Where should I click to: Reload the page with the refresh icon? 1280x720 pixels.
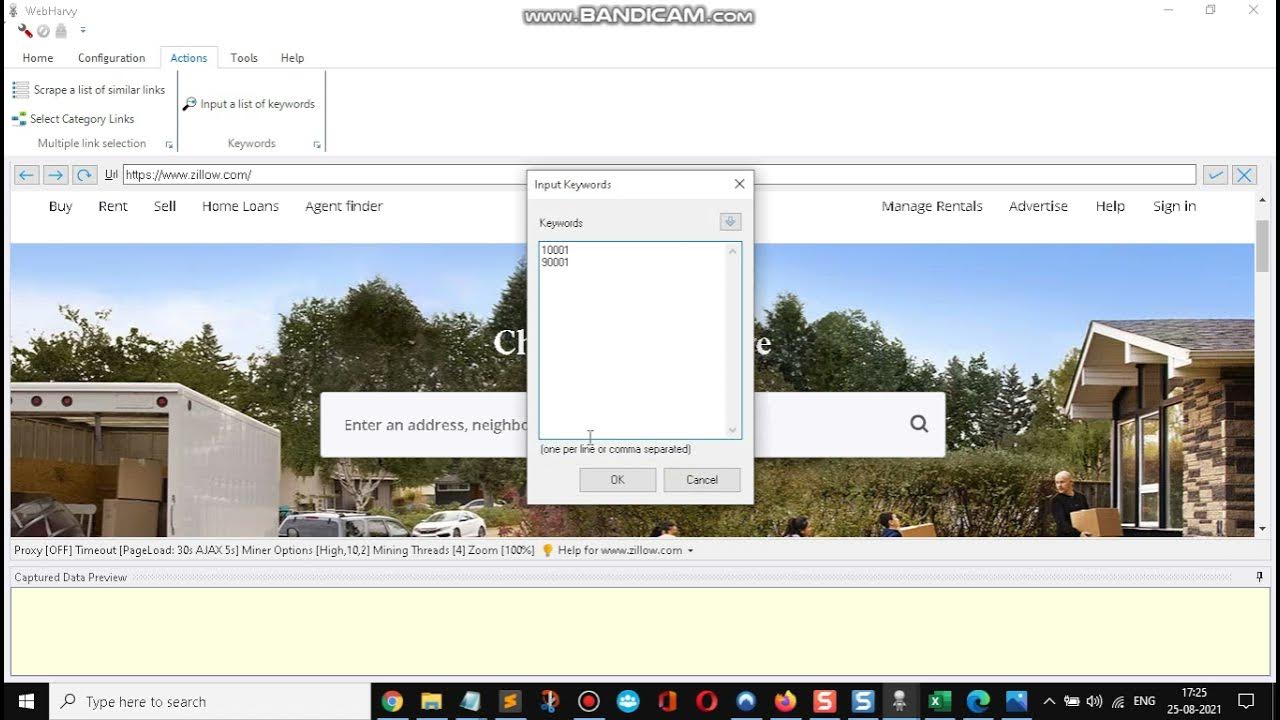click(85, 175)
